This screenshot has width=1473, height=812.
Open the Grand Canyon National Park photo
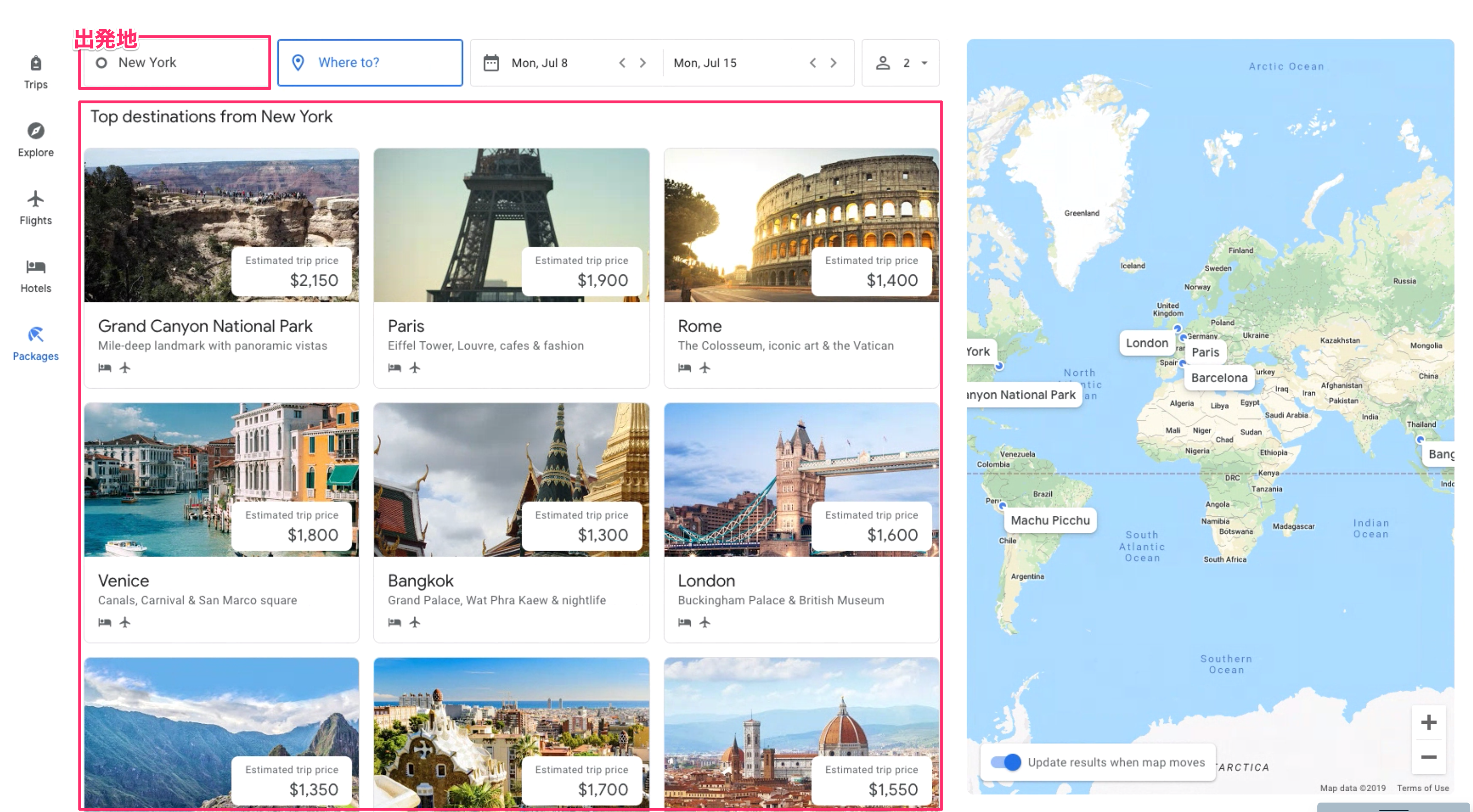pos(221,225)
